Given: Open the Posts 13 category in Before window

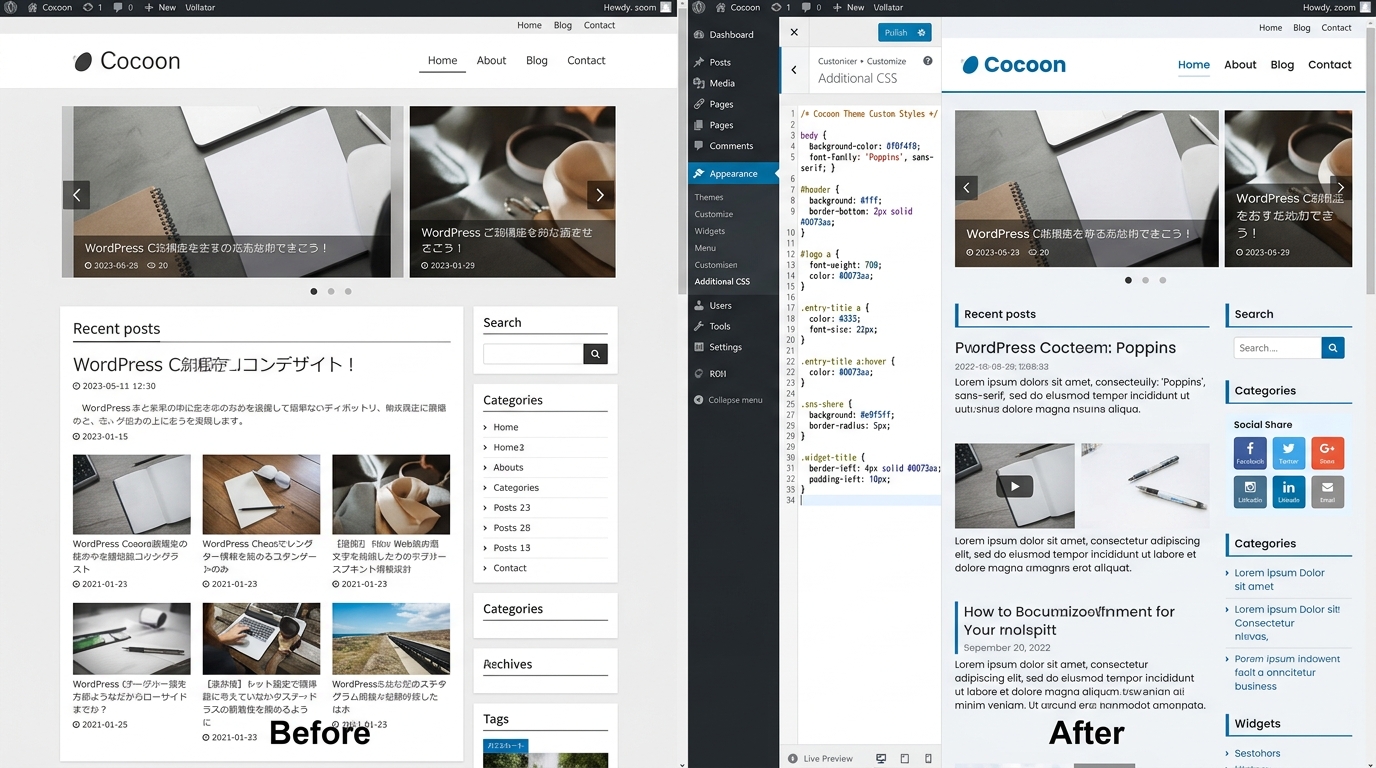Looking at the screenshot, I should [x=512, y=547].
